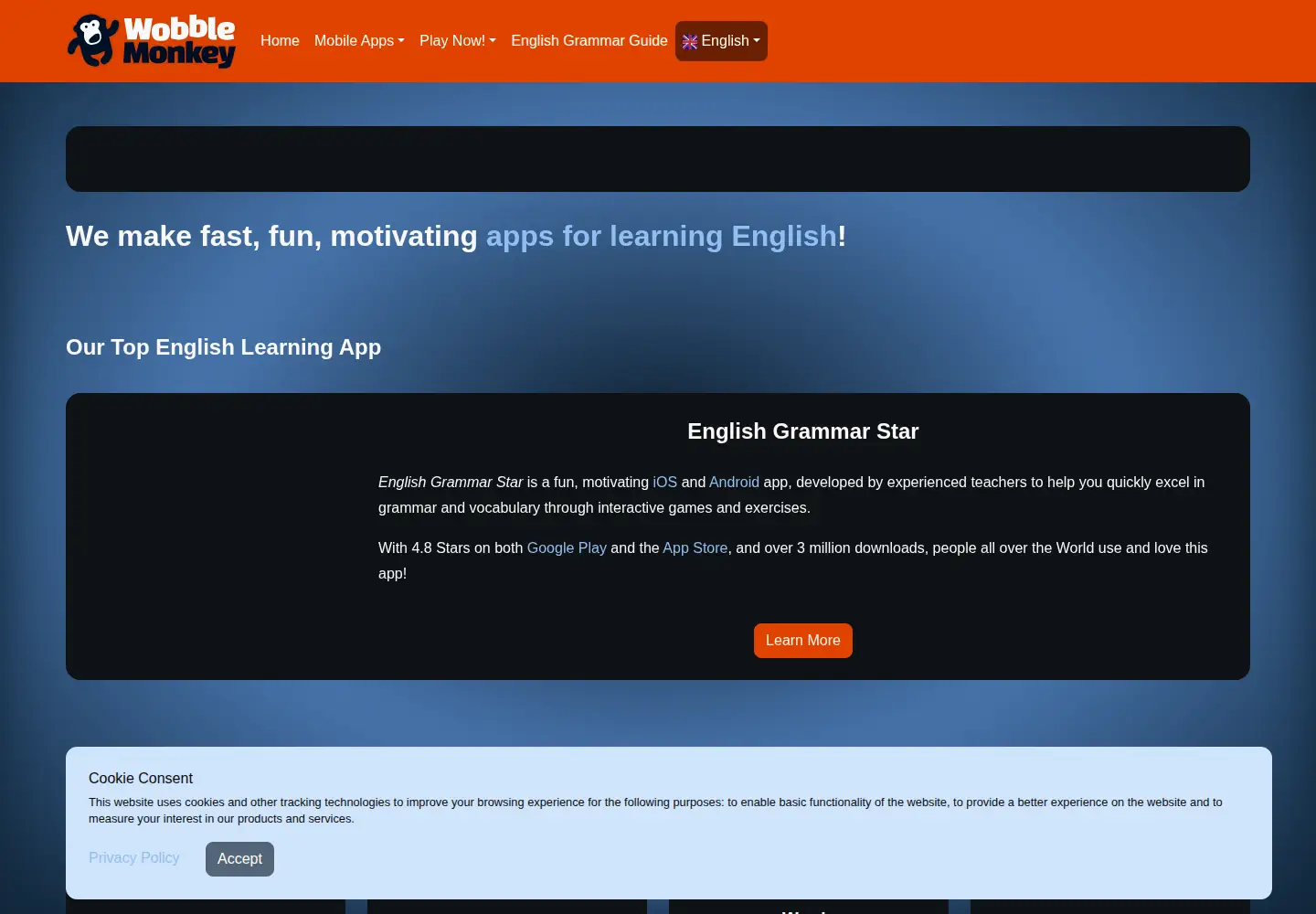Open the English language selector dropdown
This screenshot has width=1316, height=914.
721,41
